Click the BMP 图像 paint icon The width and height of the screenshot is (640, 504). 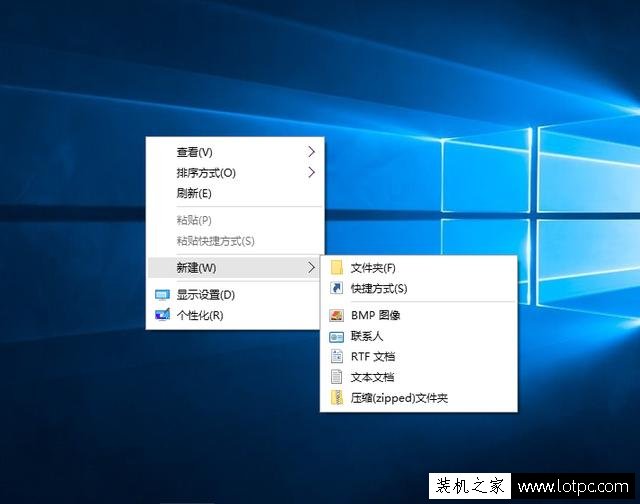(337, 315)
